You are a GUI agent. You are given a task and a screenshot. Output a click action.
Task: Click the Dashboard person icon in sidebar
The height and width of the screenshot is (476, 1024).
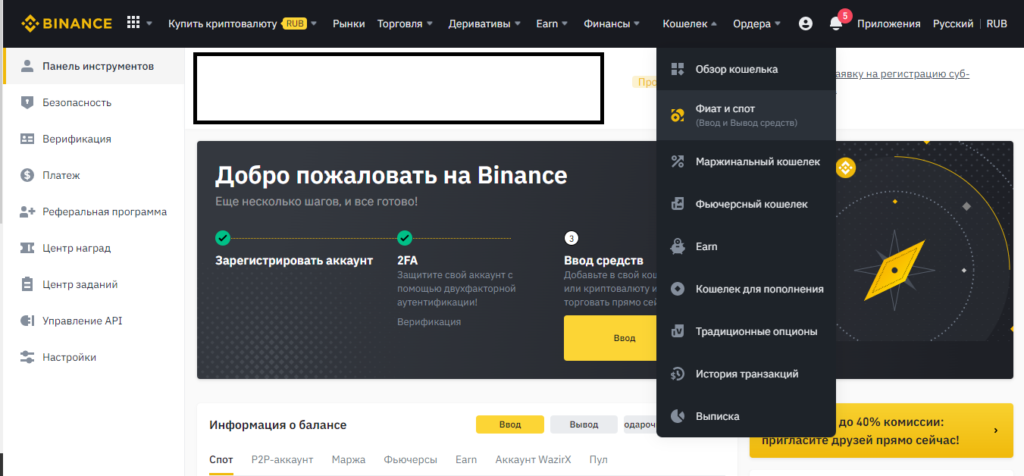27,66
